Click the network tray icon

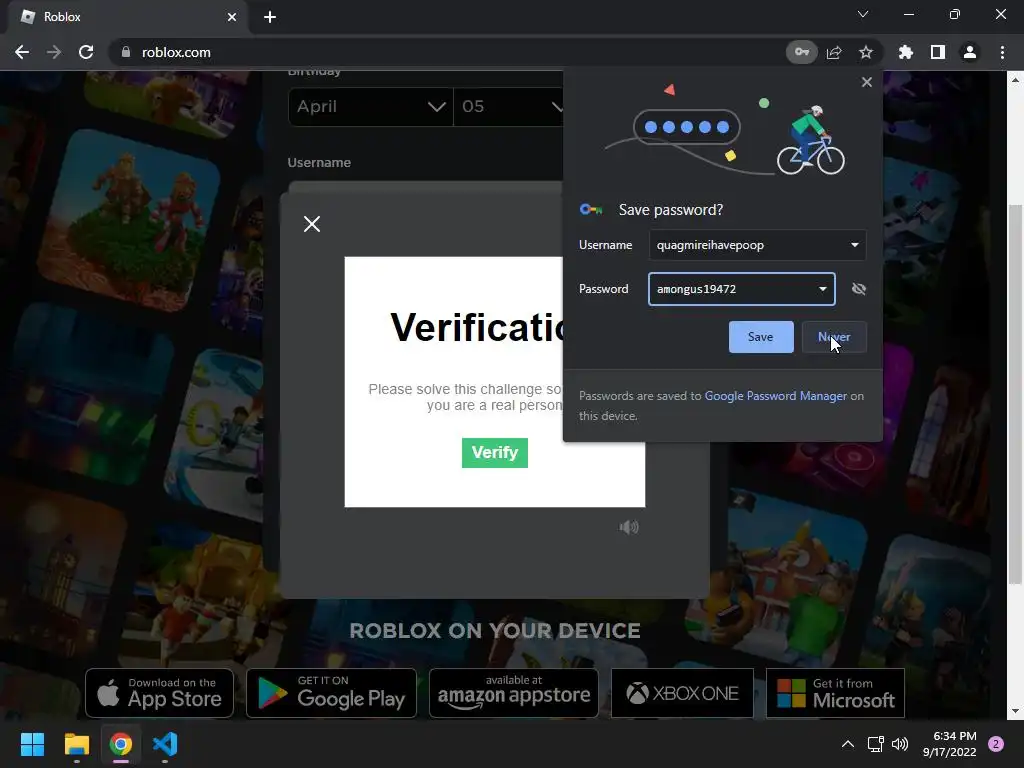click(875, 744)
